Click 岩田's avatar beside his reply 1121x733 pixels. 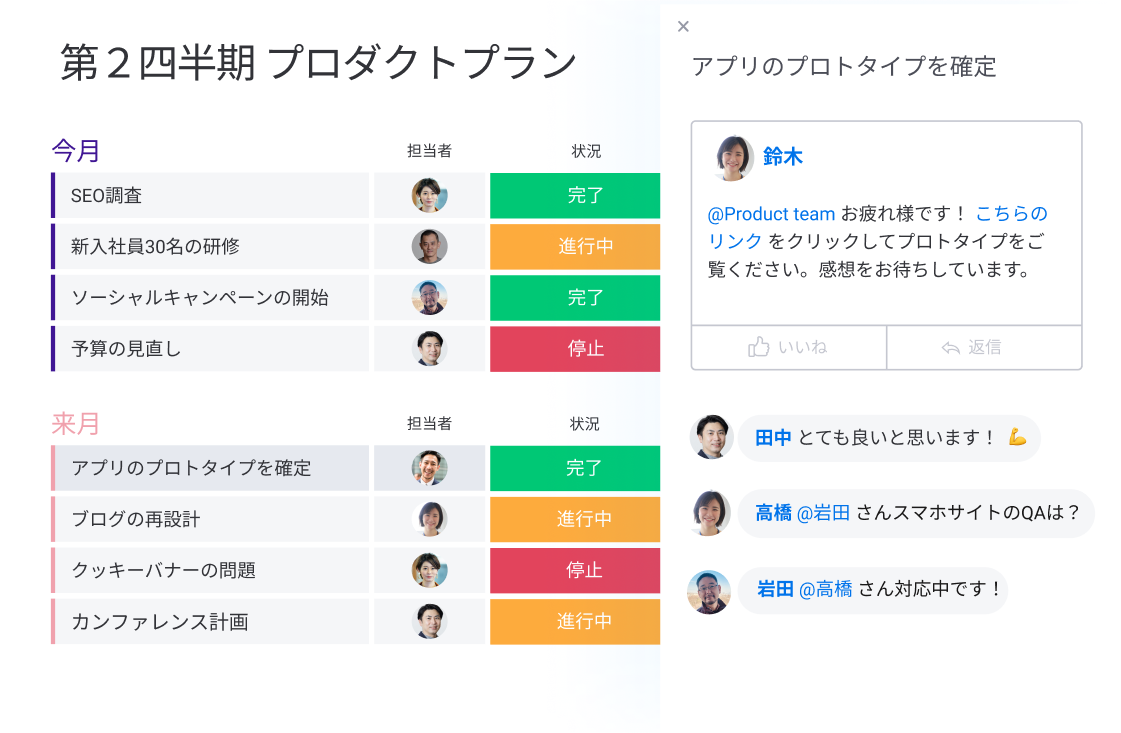pos(709,591)
